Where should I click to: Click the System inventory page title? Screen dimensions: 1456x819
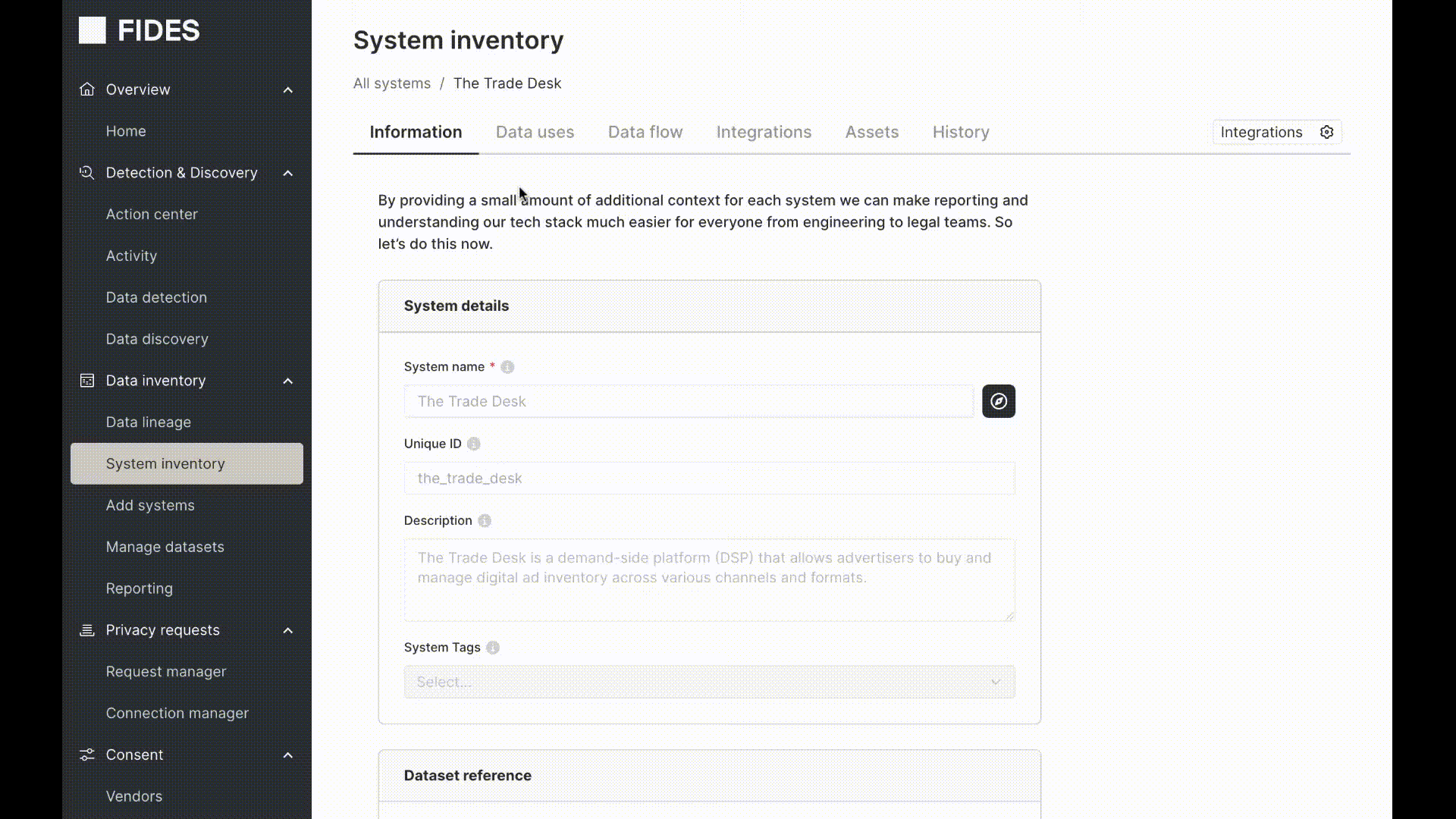[459, 40]
